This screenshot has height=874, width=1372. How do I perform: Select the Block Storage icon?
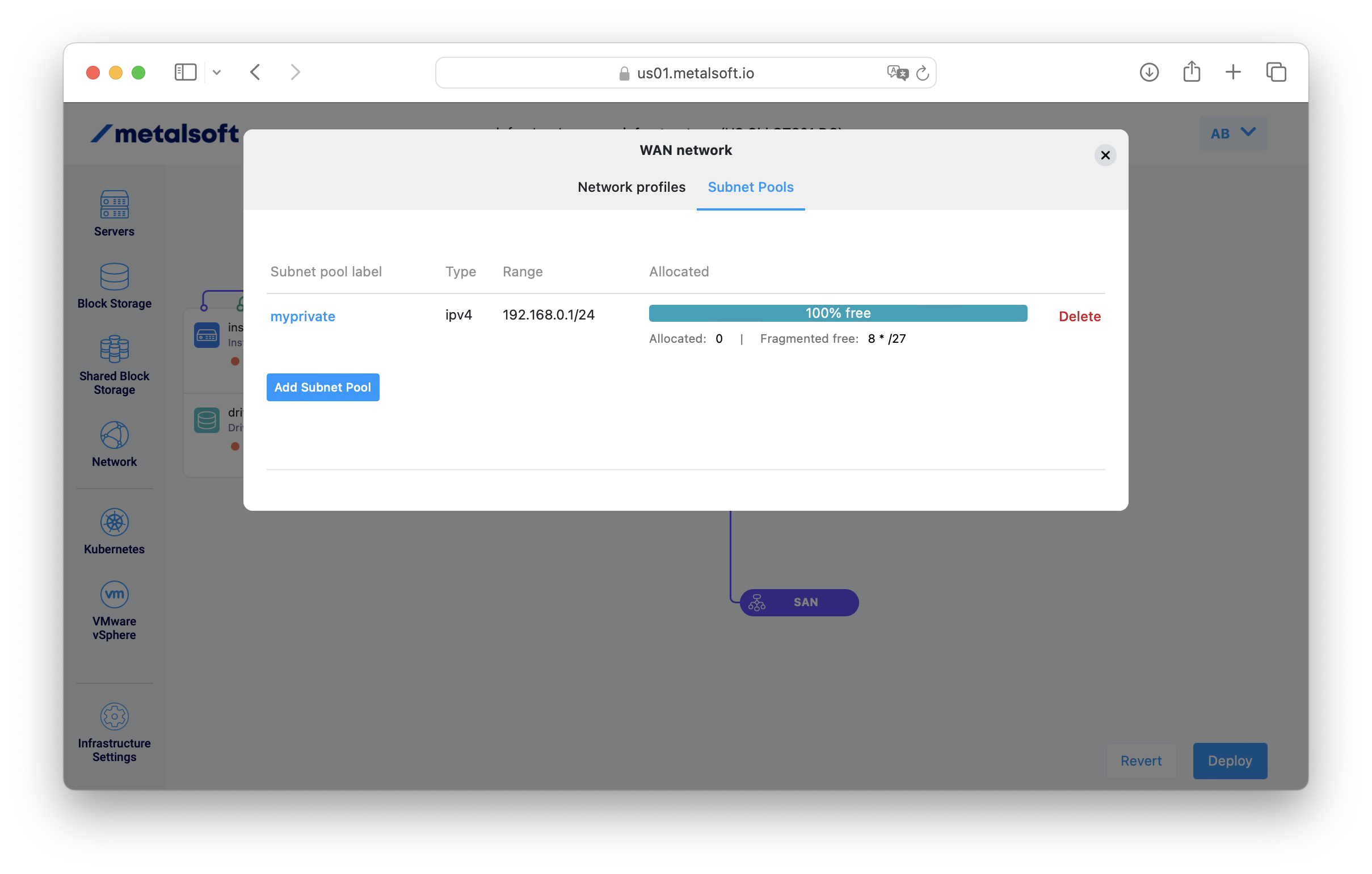coord(114,277)
